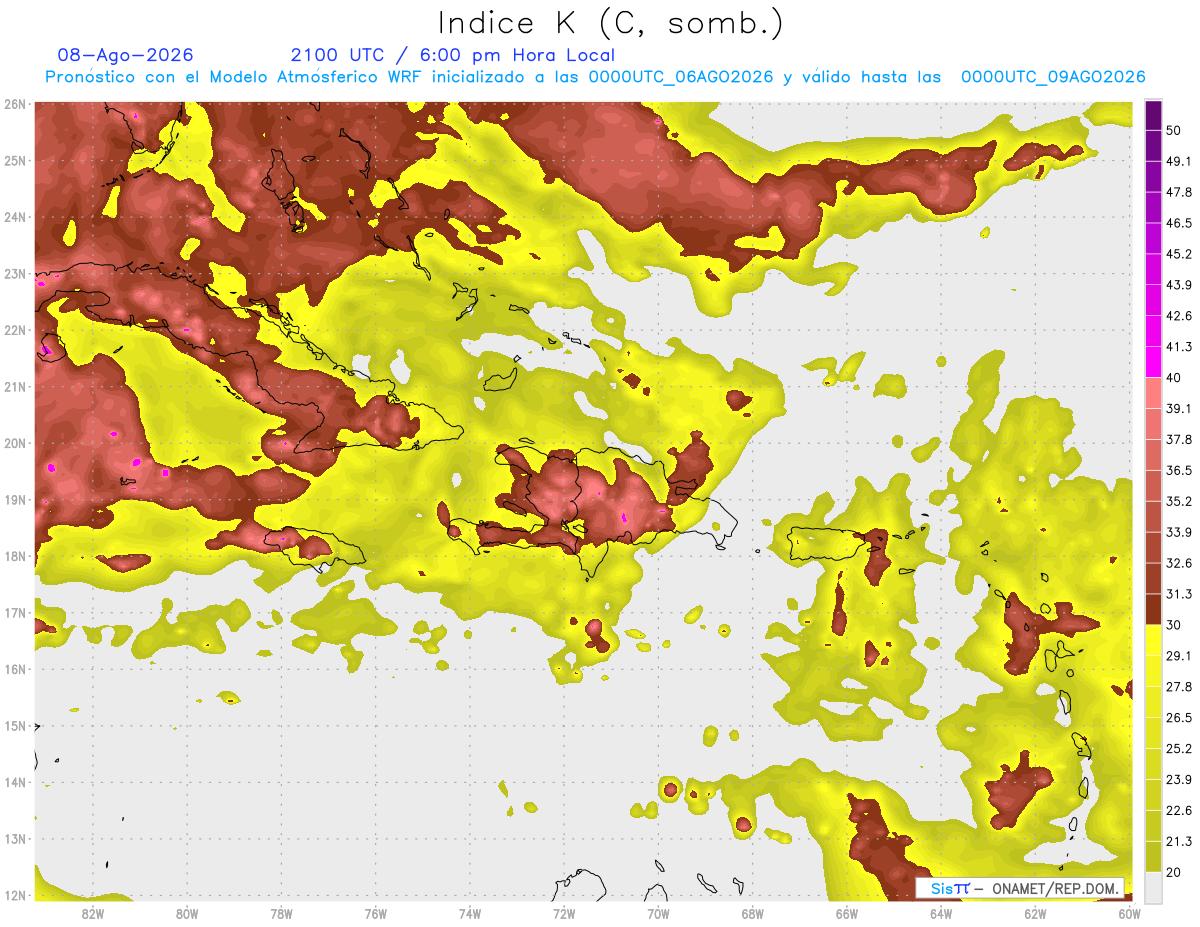Image resolution: width=1200 pixels, height=927 pixels.
Task: Click the '47.8' colorbar label
Action: [x=1179, y=192]
